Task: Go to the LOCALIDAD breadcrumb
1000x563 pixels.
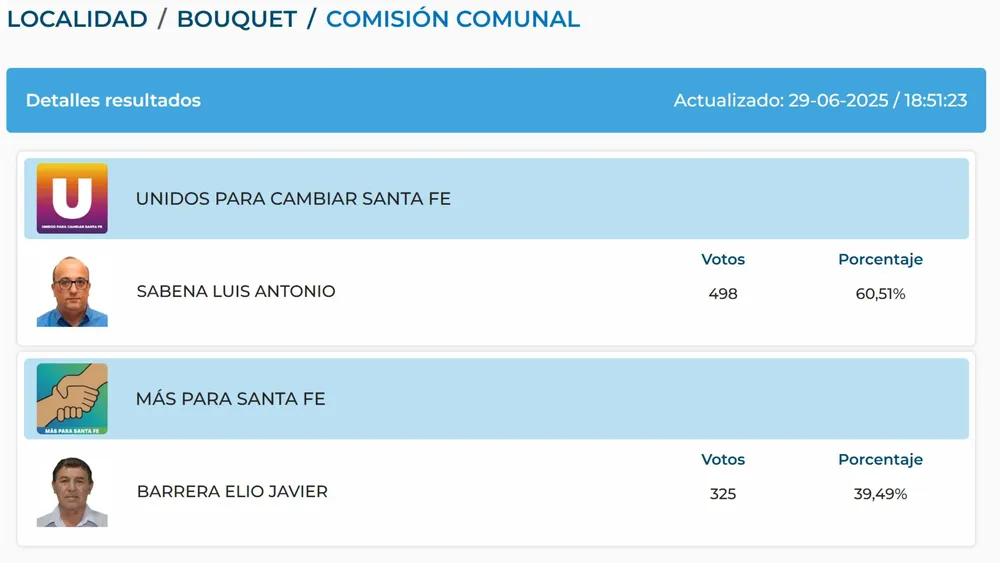Action: click(77, 19)
